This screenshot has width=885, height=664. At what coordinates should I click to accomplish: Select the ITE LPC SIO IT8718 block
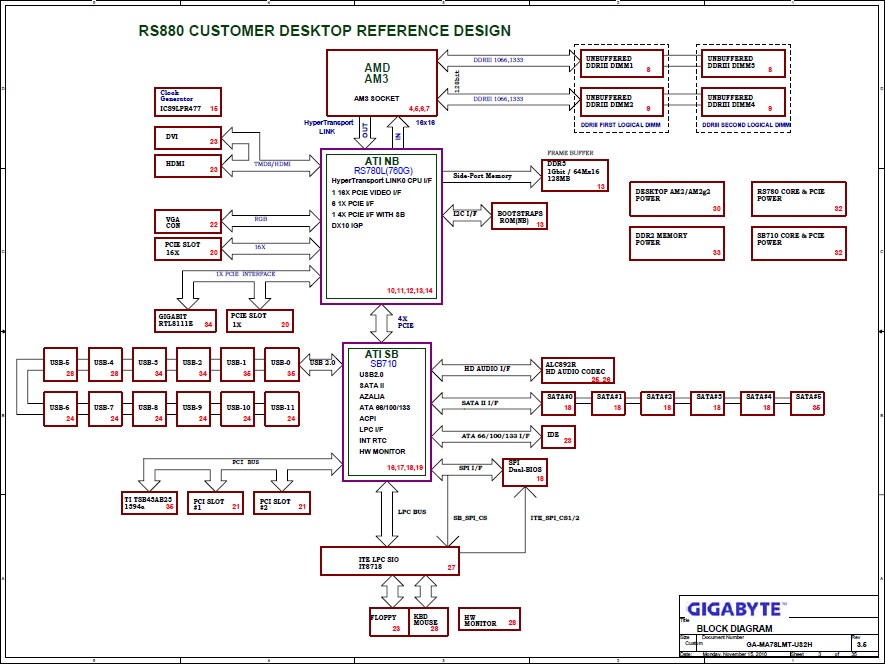click(x=389, y=561)
